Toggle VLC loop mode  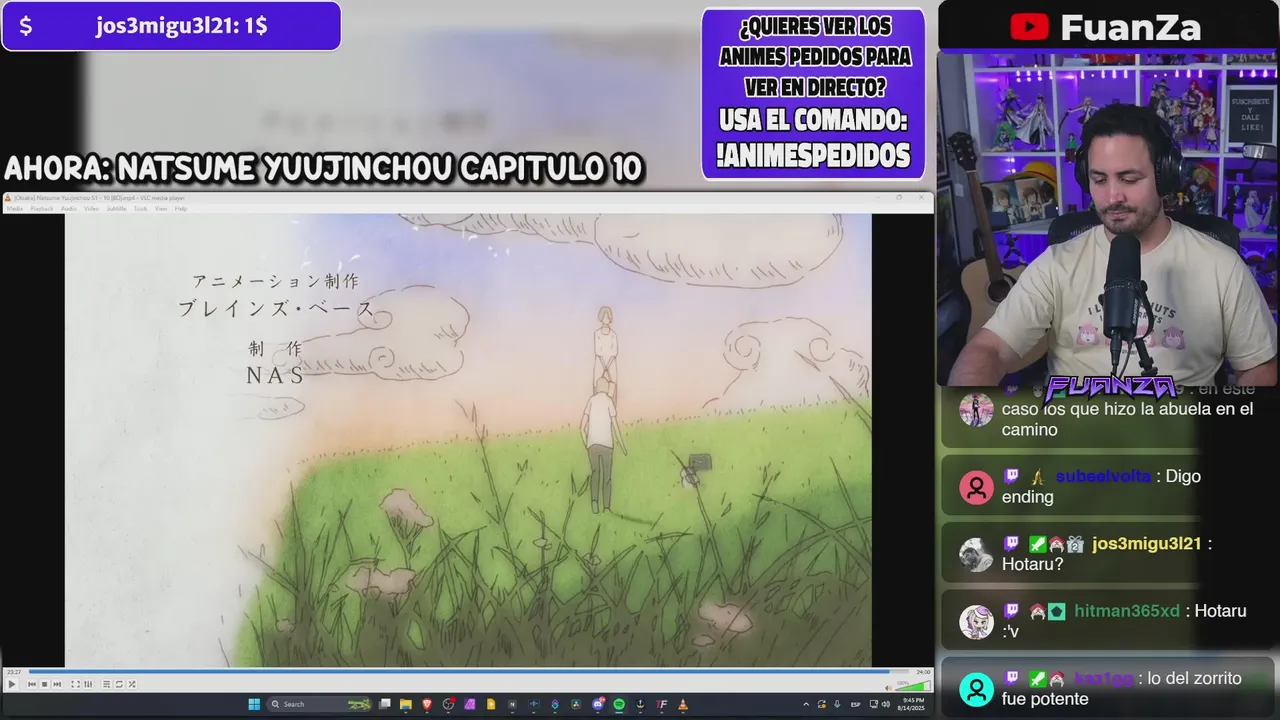[119, 684]
